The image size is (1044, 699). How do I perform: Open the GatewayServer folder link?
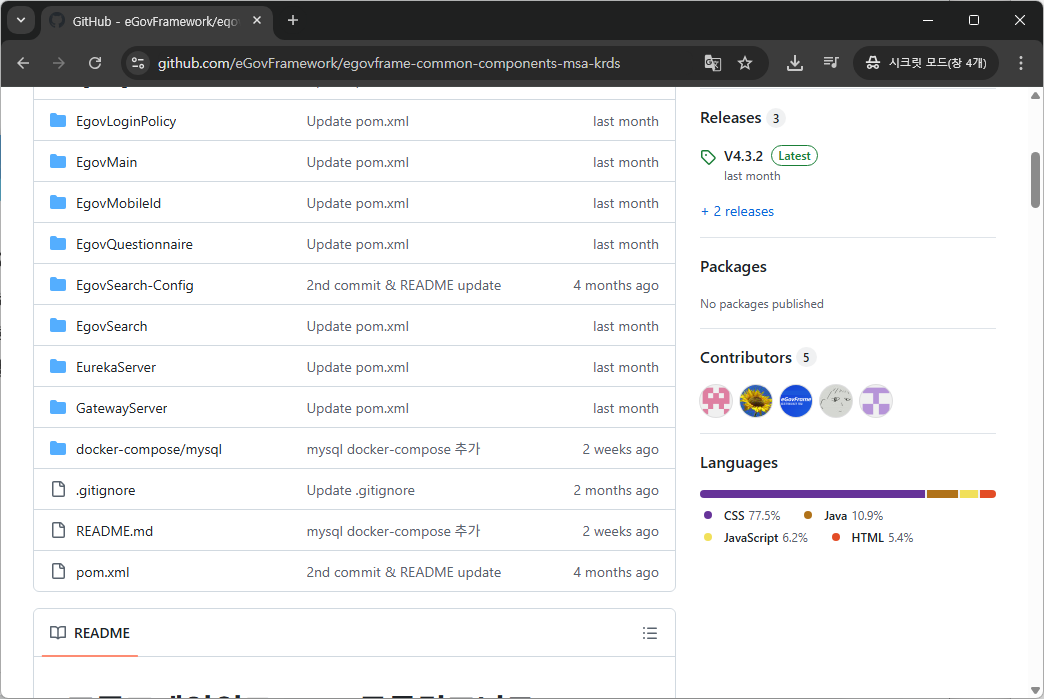(121, 408)
